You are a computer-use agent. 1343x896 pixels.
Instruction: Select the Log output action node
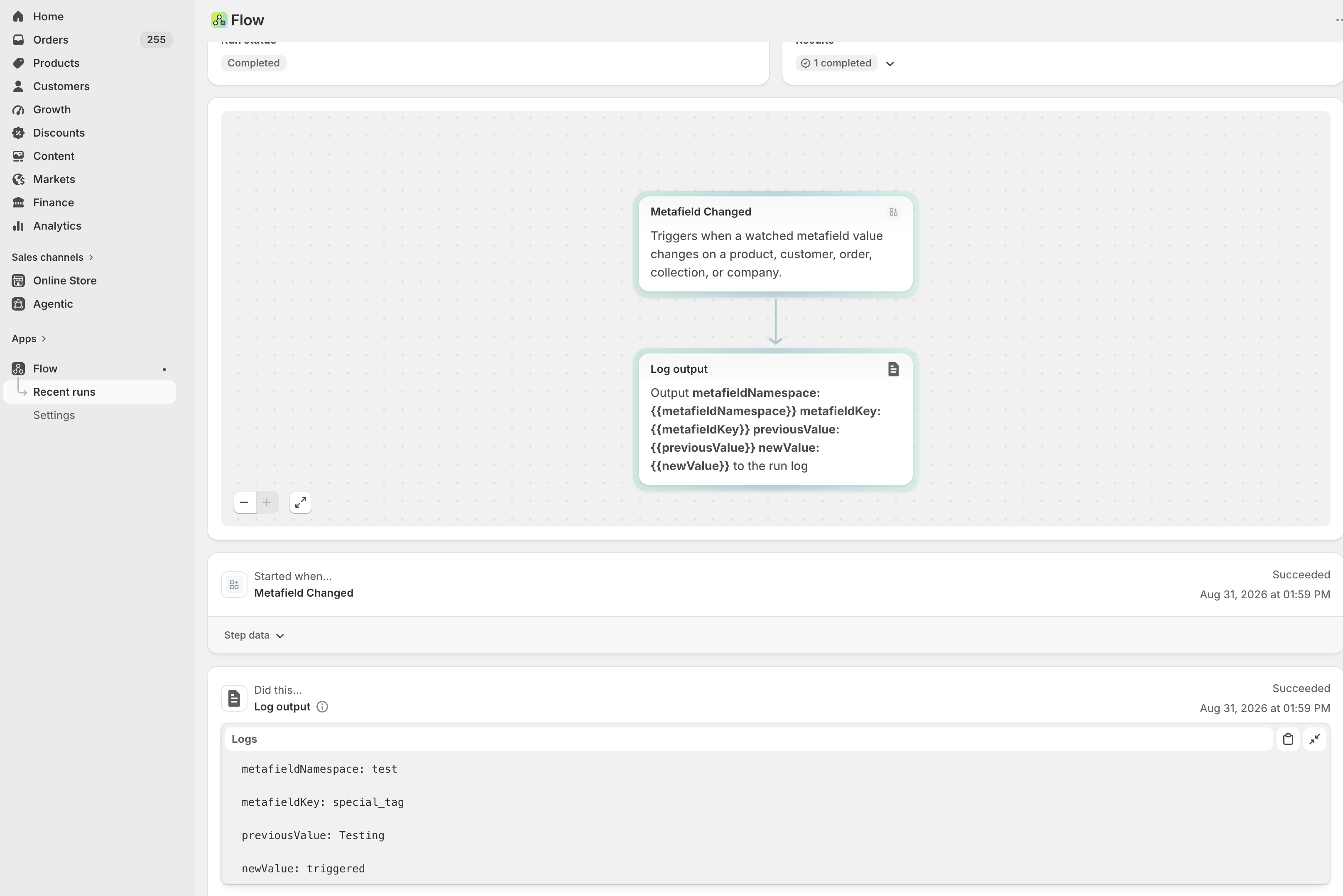tap(775, 419)
